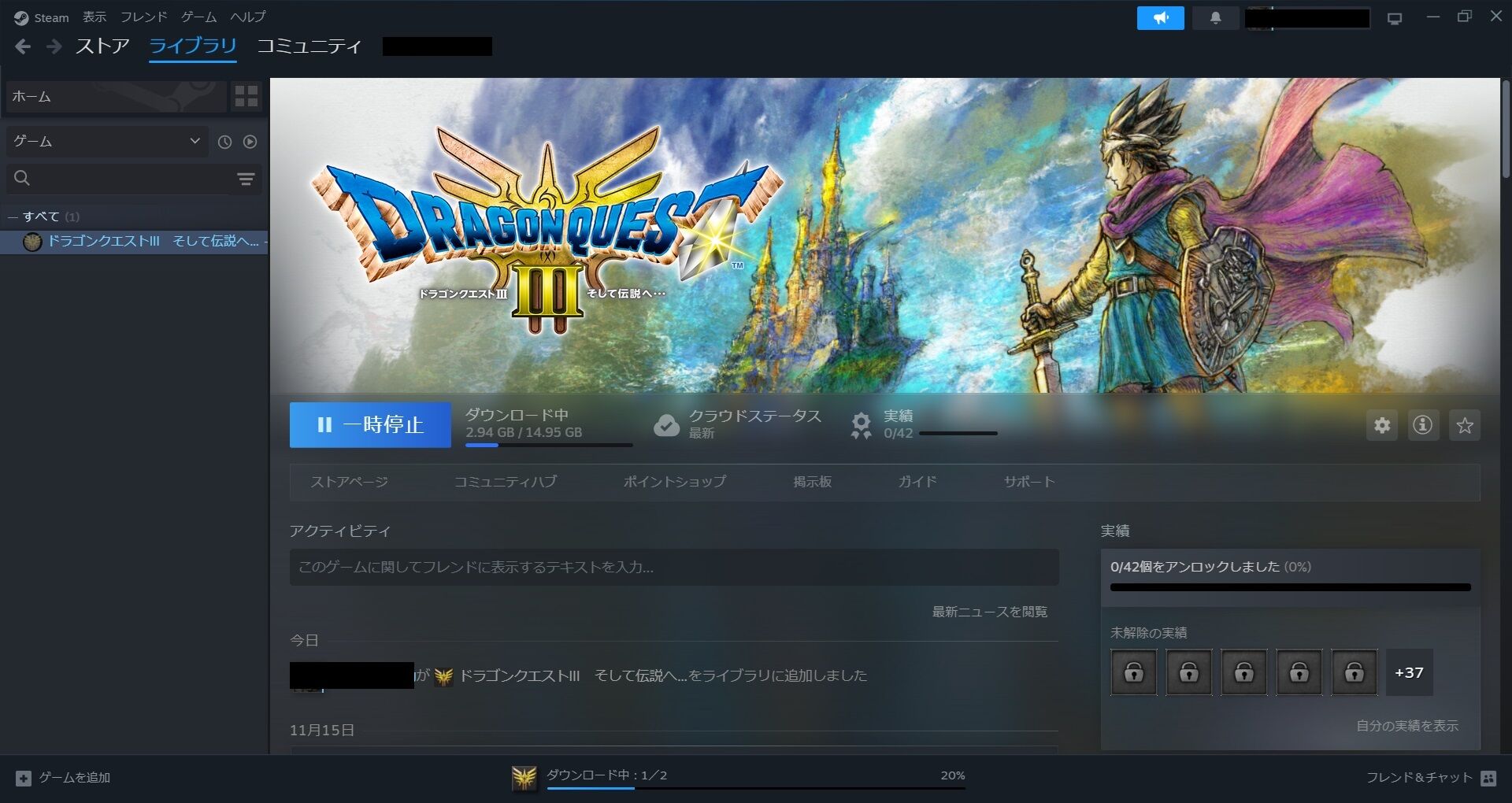This screenshot has width=1512, height=803.
Task: Open フレンド＆チャット text button
Action: [x=1419, y=778]
